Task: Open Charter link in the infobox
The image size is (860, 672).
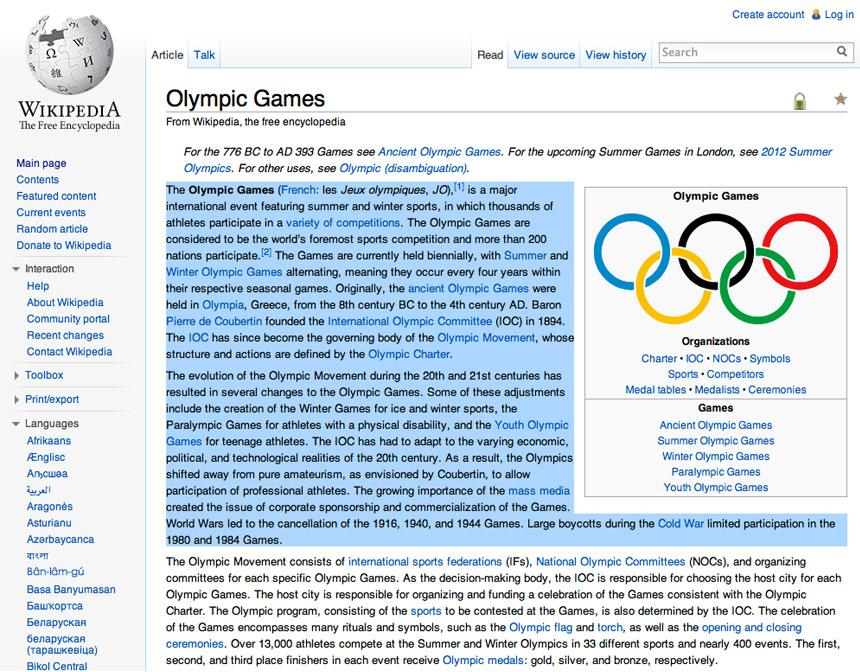Action: [659, 358]
